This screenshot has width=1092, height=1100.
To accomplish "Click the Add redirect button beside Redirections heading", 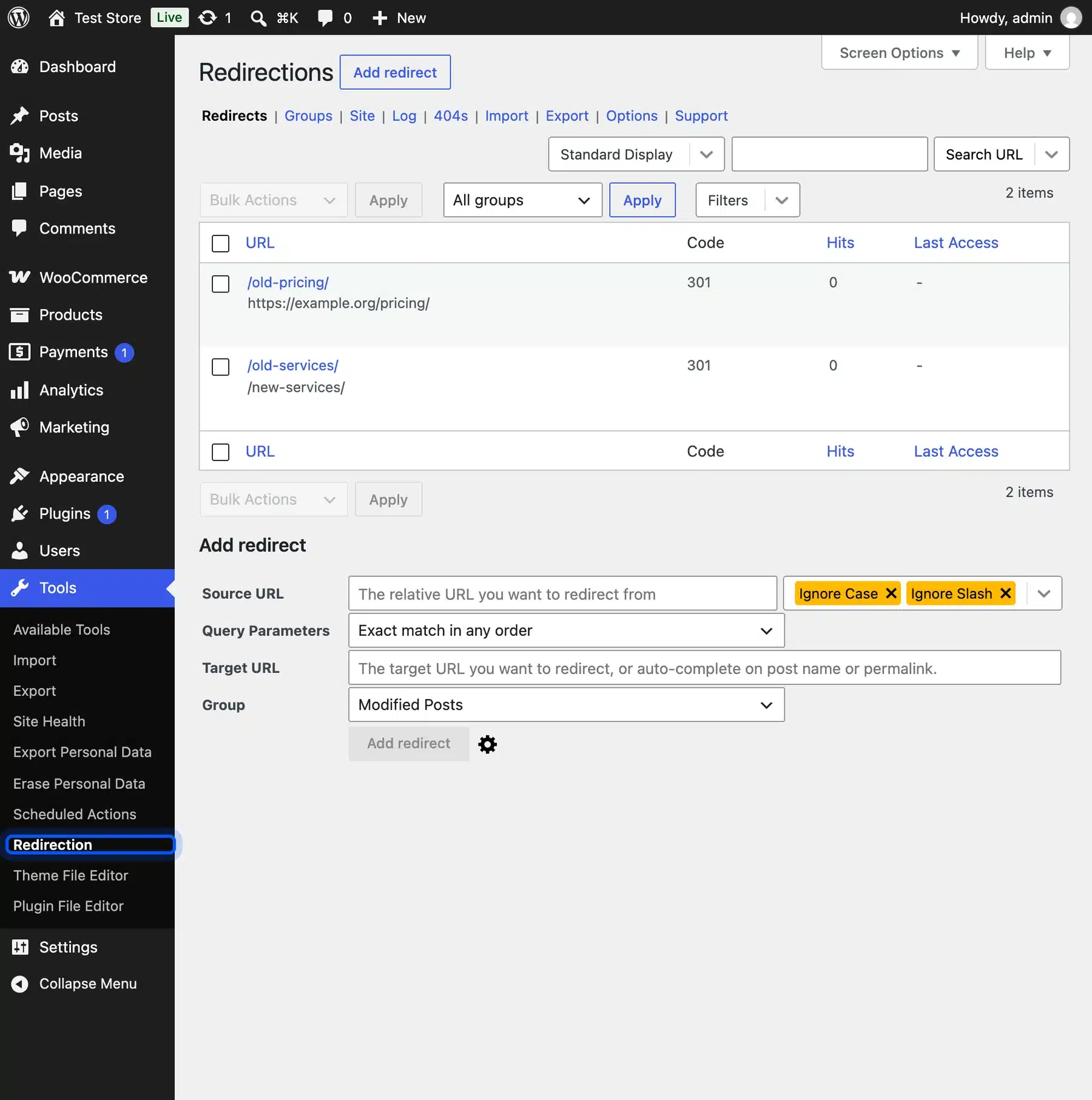I will [x=395, y=72].
